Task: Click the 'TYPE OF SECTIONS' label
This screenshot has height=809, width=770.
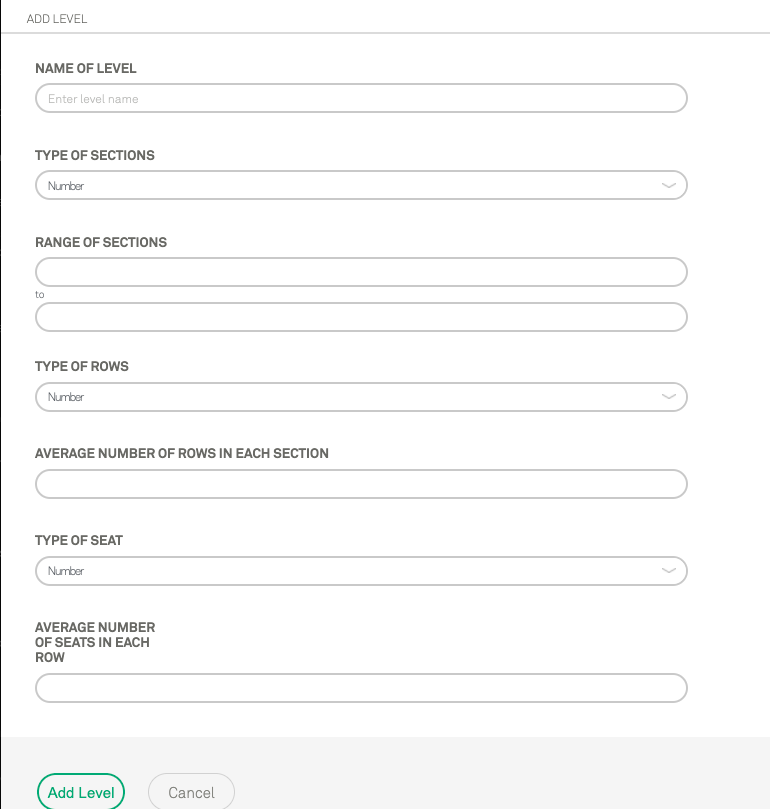Action: (95, 156)
